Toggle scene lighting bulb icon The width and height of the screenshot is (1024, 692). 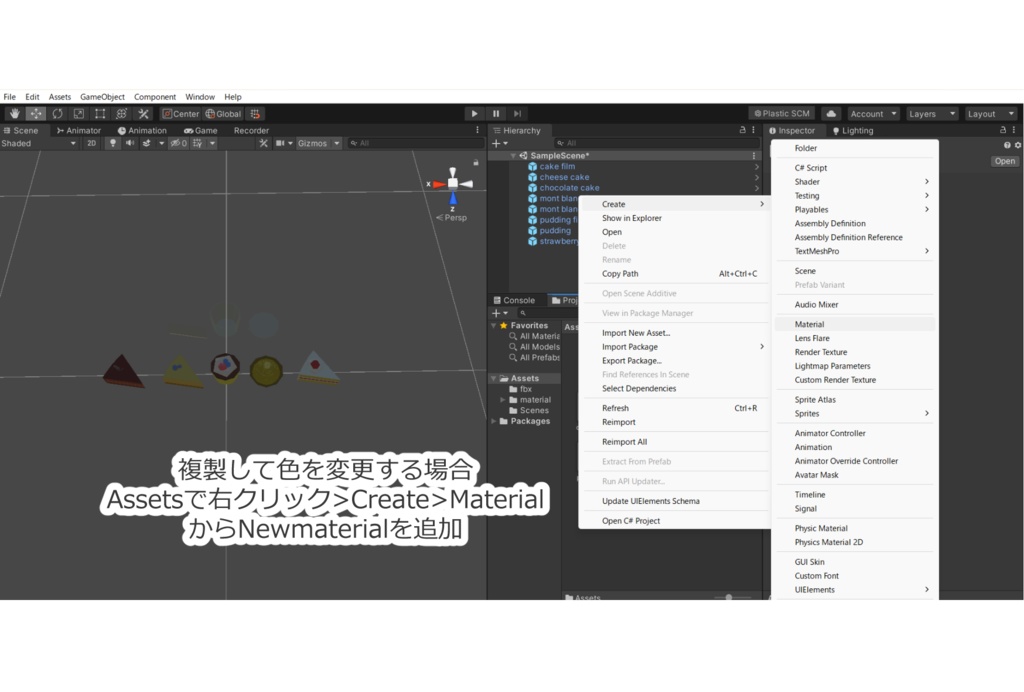[112, 143]
